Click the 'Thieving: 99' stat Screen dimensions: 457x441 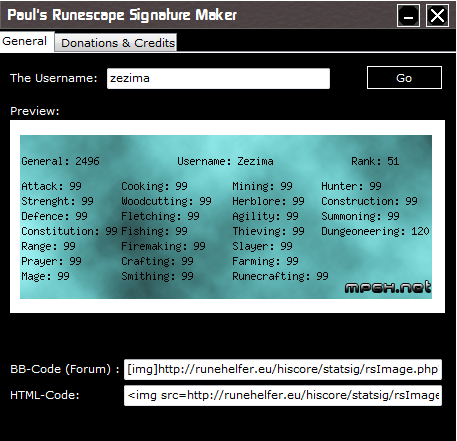(x=268, y=231)
